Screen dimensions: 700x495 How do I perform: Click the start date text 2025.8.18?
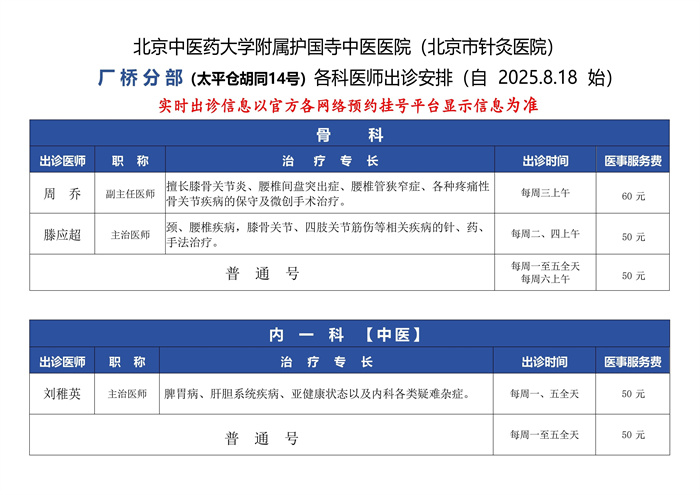tap(538, 78)
